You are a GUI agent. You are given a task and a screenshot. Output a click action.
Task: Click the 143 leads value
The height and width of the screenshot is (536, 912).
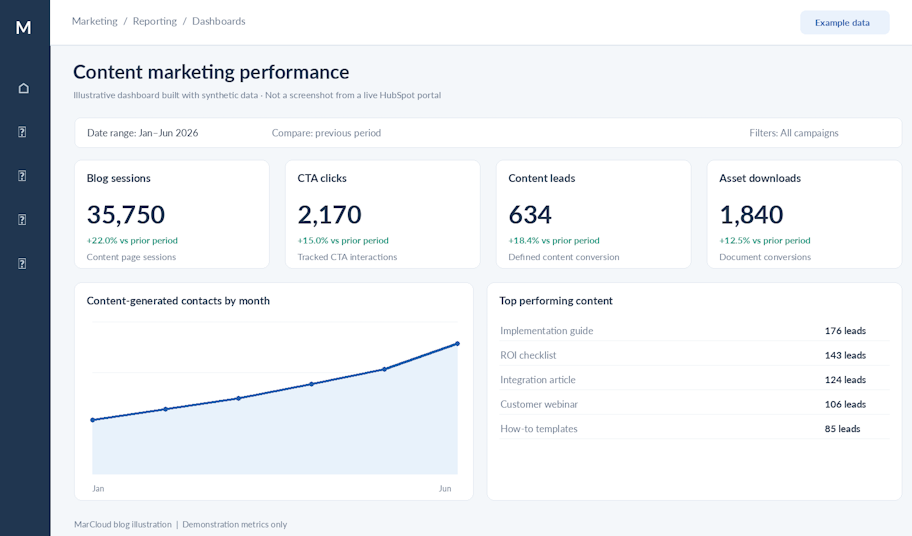(845, 355)
